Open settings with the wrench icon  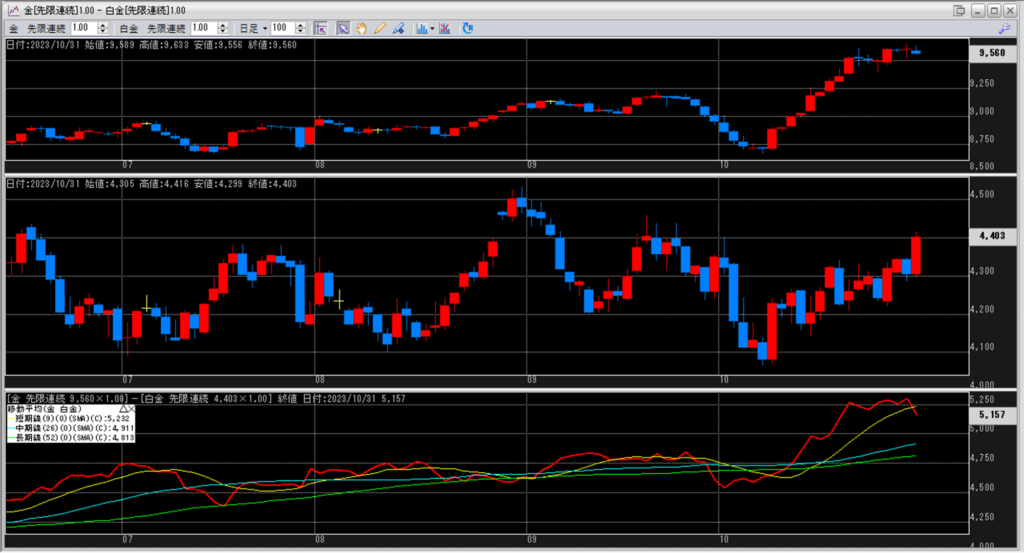(x=1005, y=28)
